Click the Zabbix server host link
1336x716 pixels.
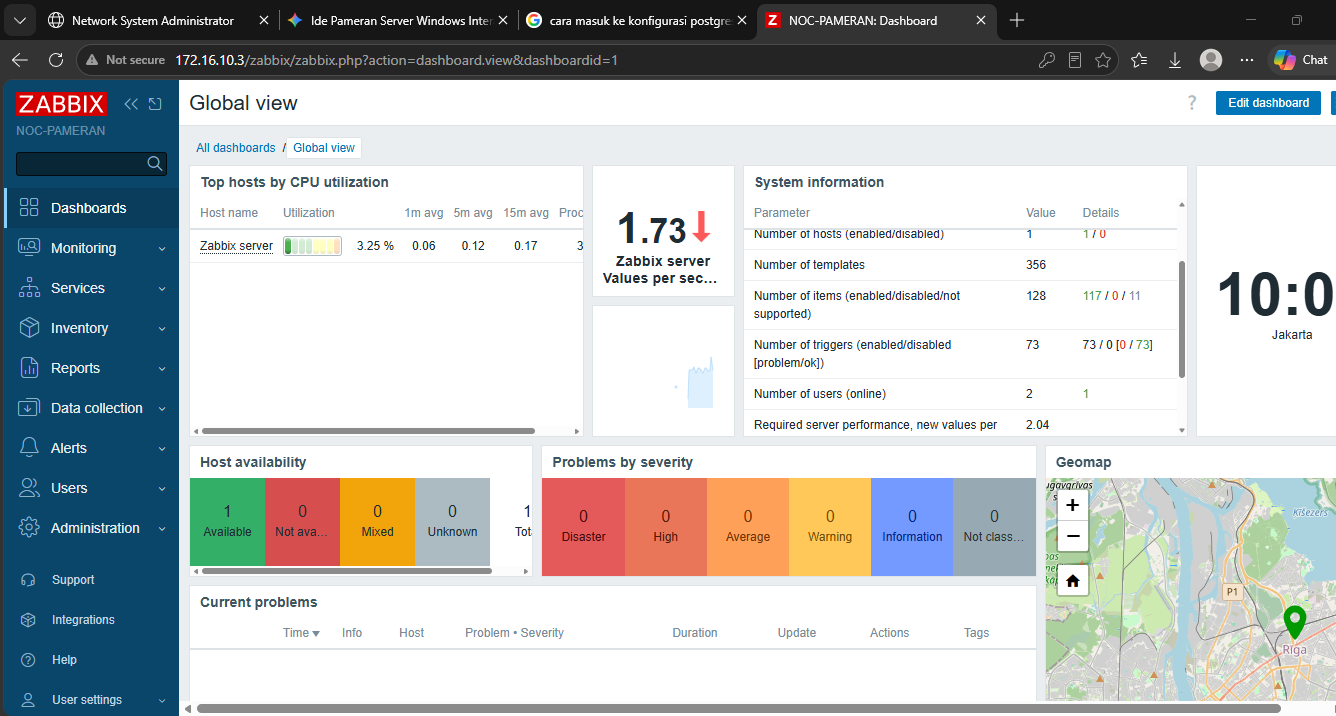pyautogui.click(x=236, y=246)
